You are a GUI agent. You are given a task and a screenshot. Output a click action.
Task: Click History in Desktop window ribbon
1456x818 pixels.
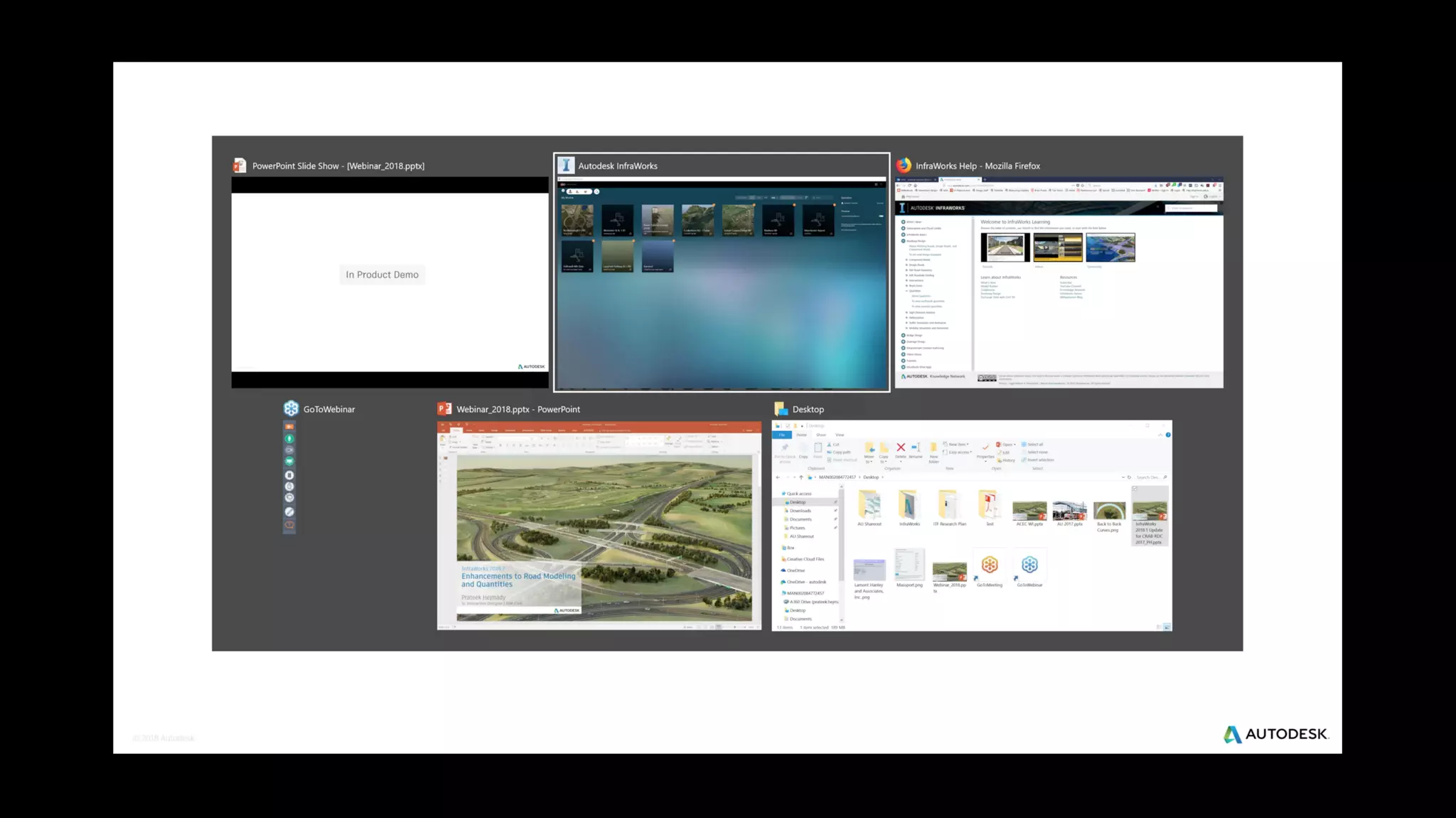point(1005,460)
